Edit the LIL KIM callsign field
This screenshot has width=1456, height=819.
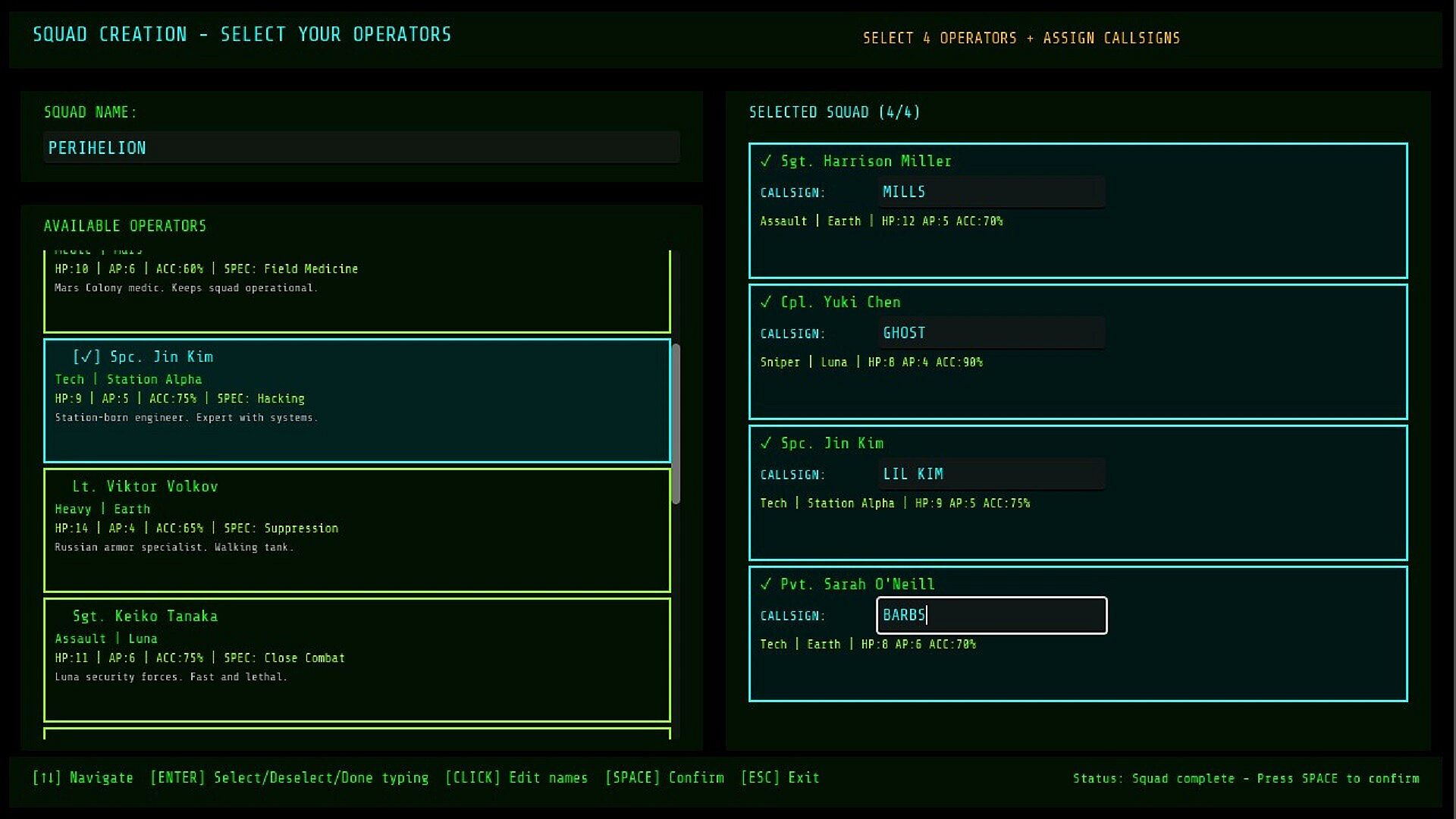click(x=990, y=474)
